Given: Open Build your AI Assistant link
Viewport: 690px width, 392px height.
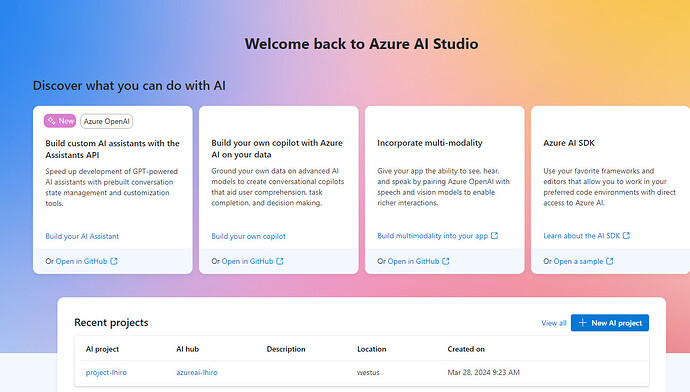Looking at the screenshot, I should coord(82,236).
